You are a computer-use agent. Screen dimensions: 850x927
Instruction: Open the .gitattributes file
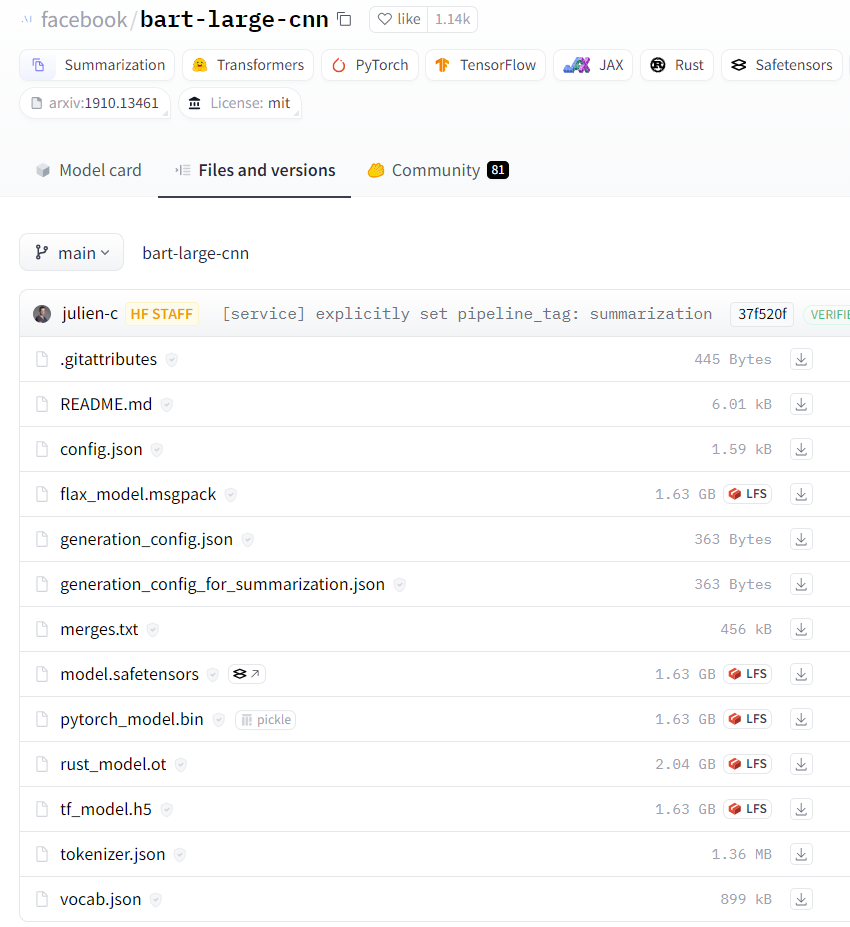pyautogui.click(x=109, y=359)
